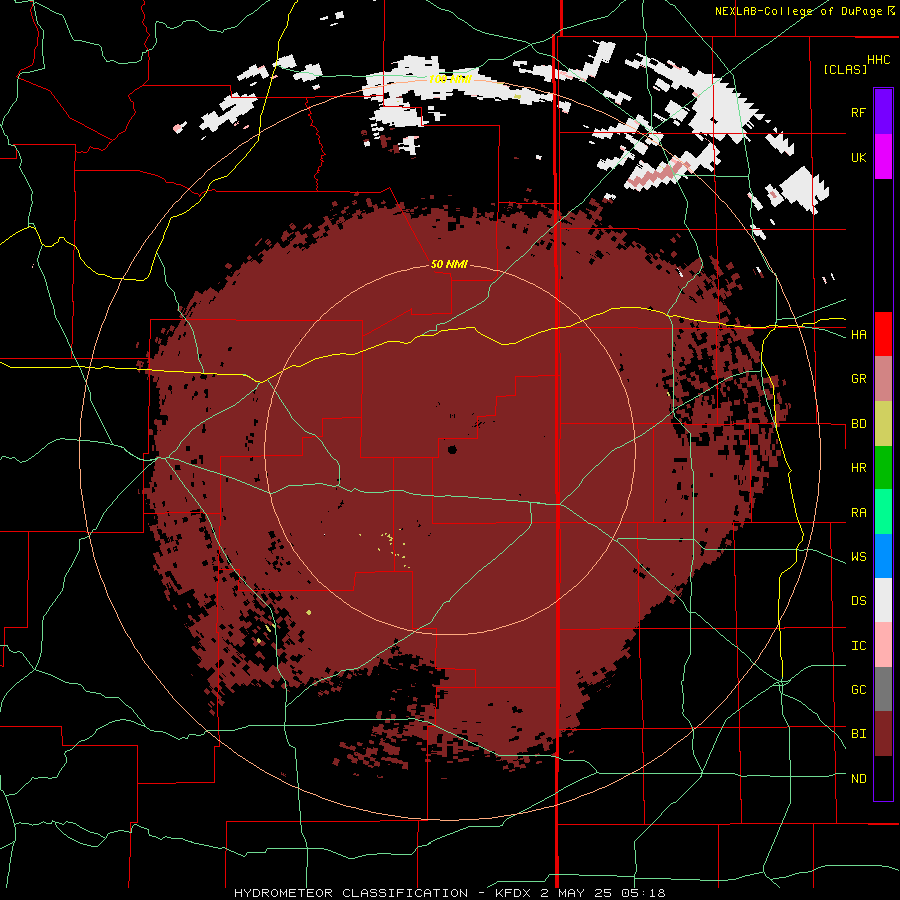Click the RF legend label

858,112
